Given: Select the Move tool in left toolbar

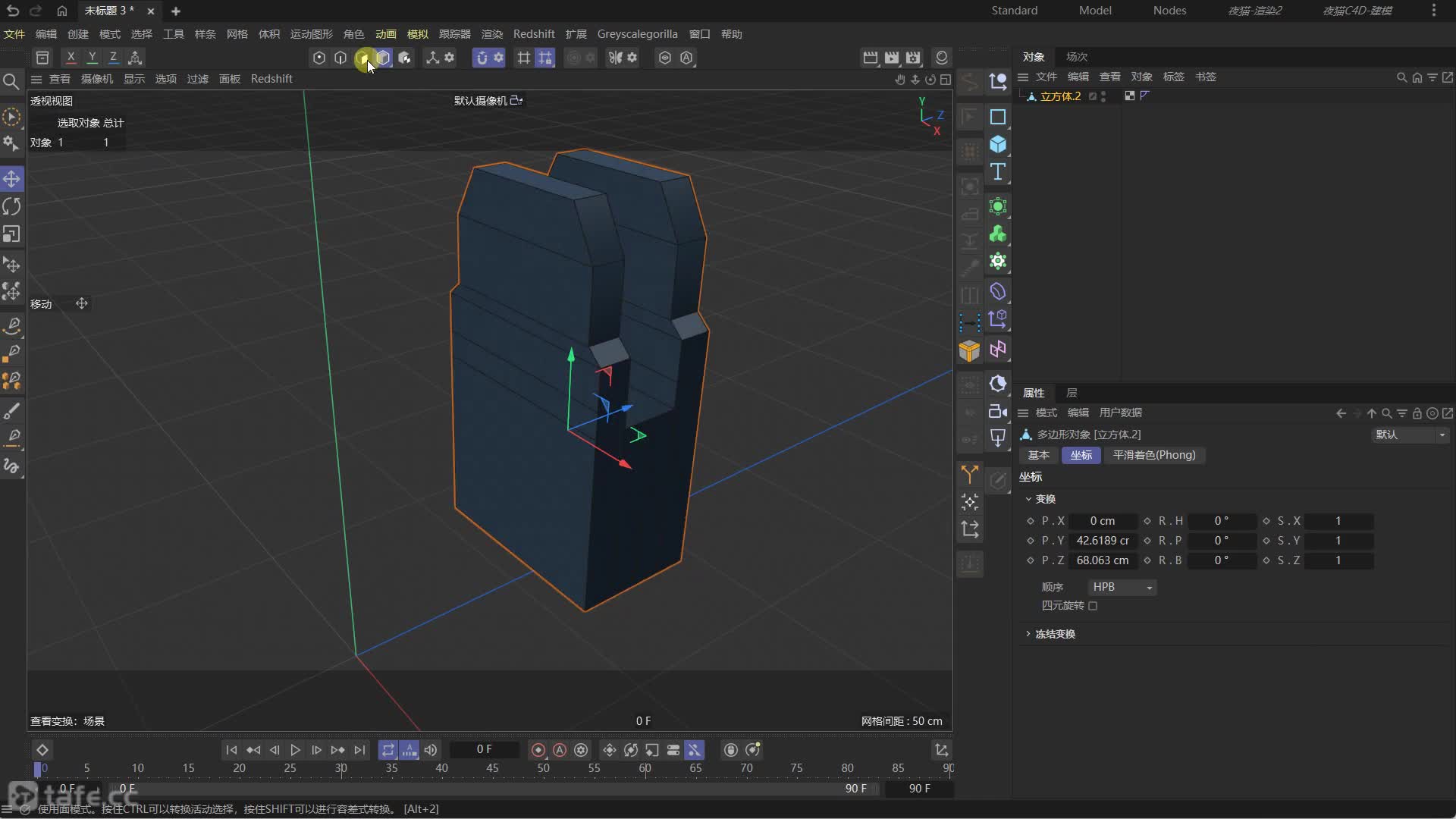Looking at the screenshot, I should [x=11, y=179].
